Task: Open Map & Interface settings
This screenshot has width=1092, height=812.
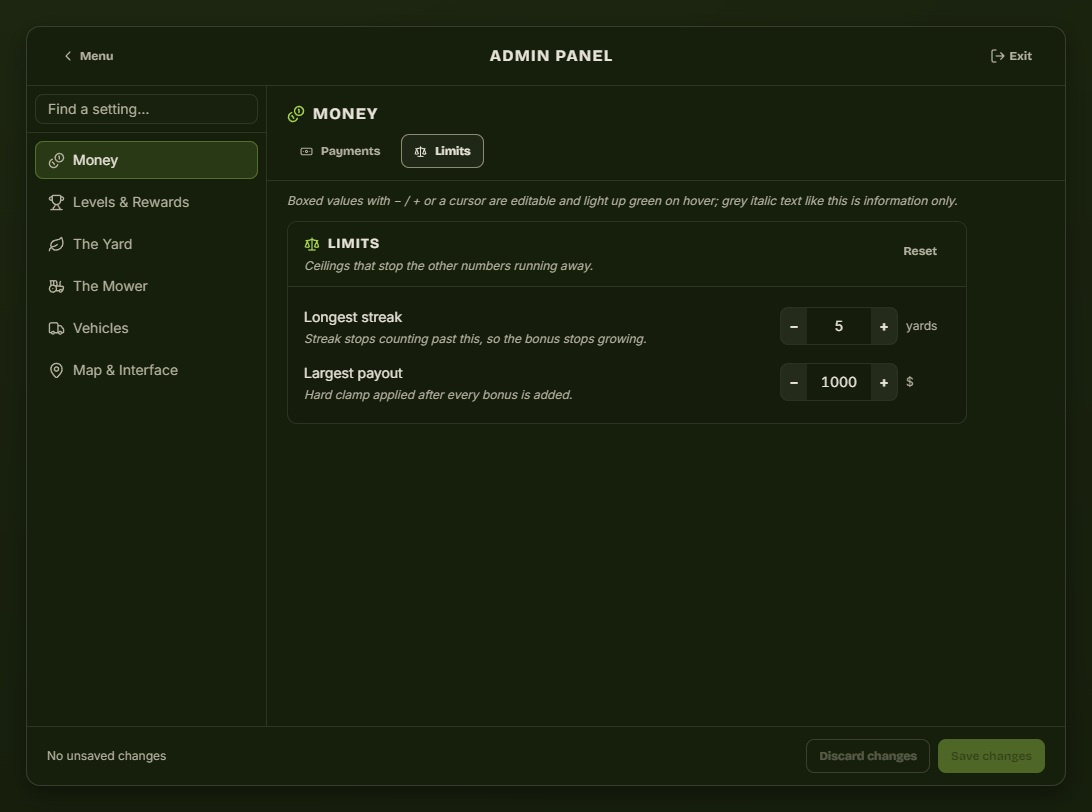Action: point(146,370)
